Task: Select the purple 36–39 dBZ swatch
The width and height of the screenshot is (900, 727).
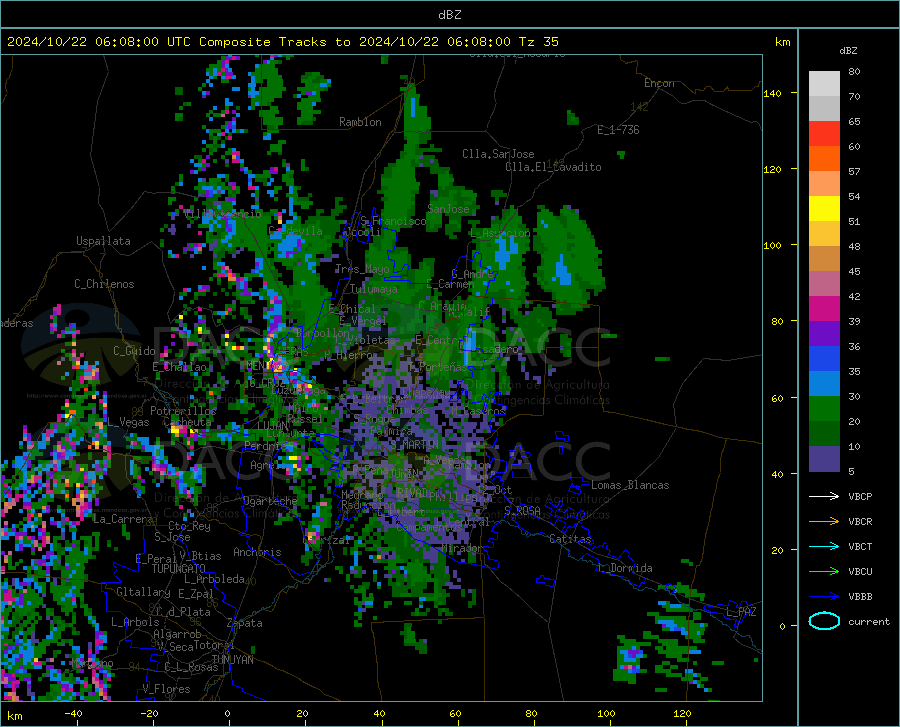Action: click(x=824, y=333)
